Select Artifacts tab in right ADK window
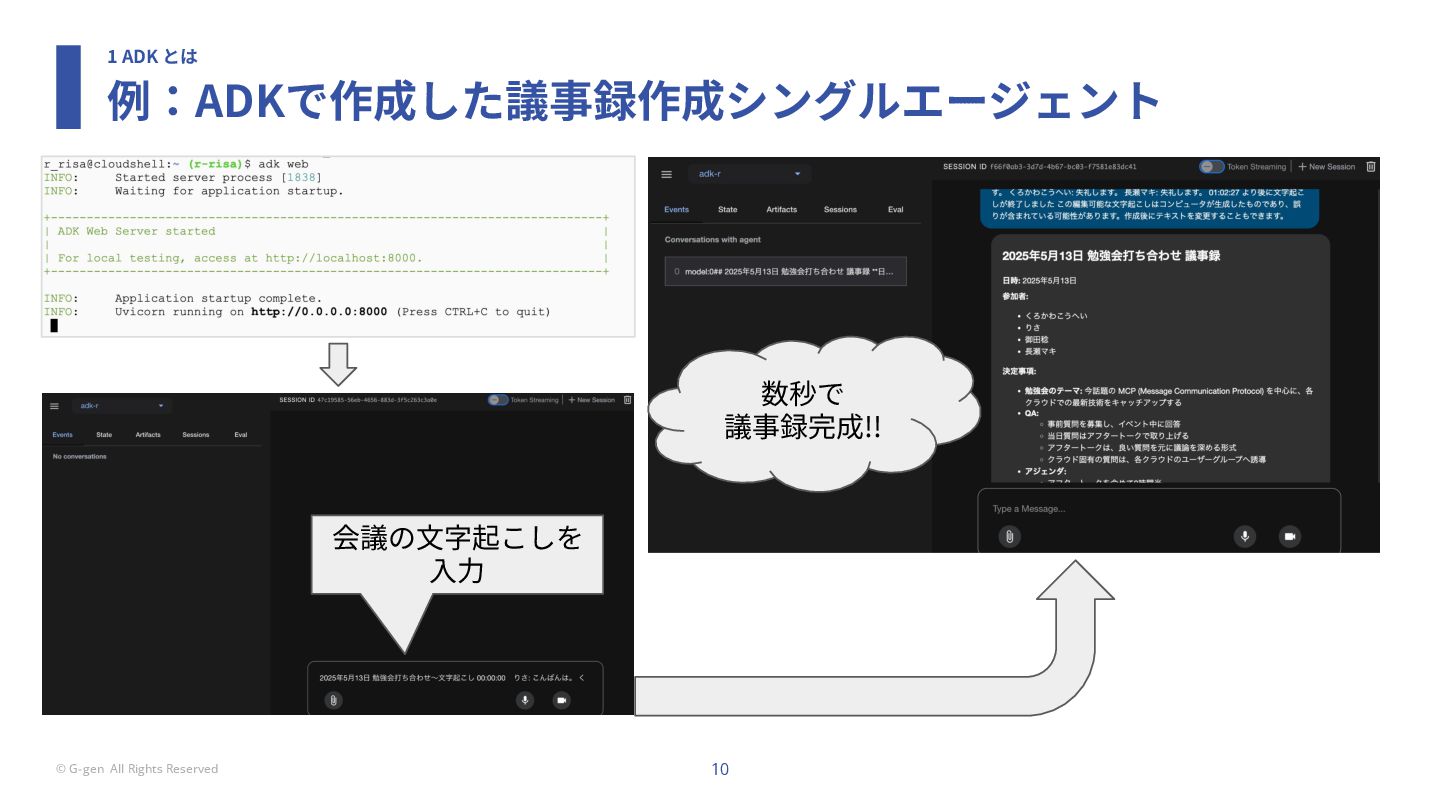Image resolution: width=1440 pixels, height=810 pixels. [x=782, y=210]
